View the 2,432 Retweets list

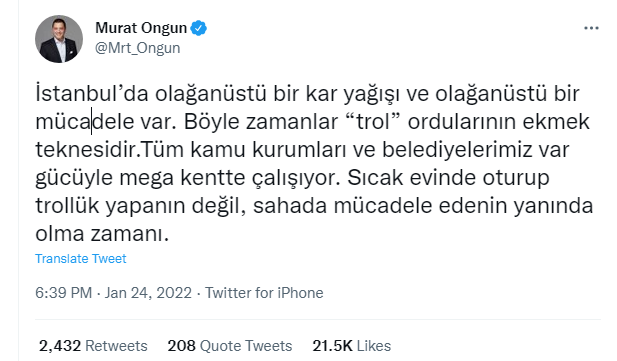click(x=93, y=346)
